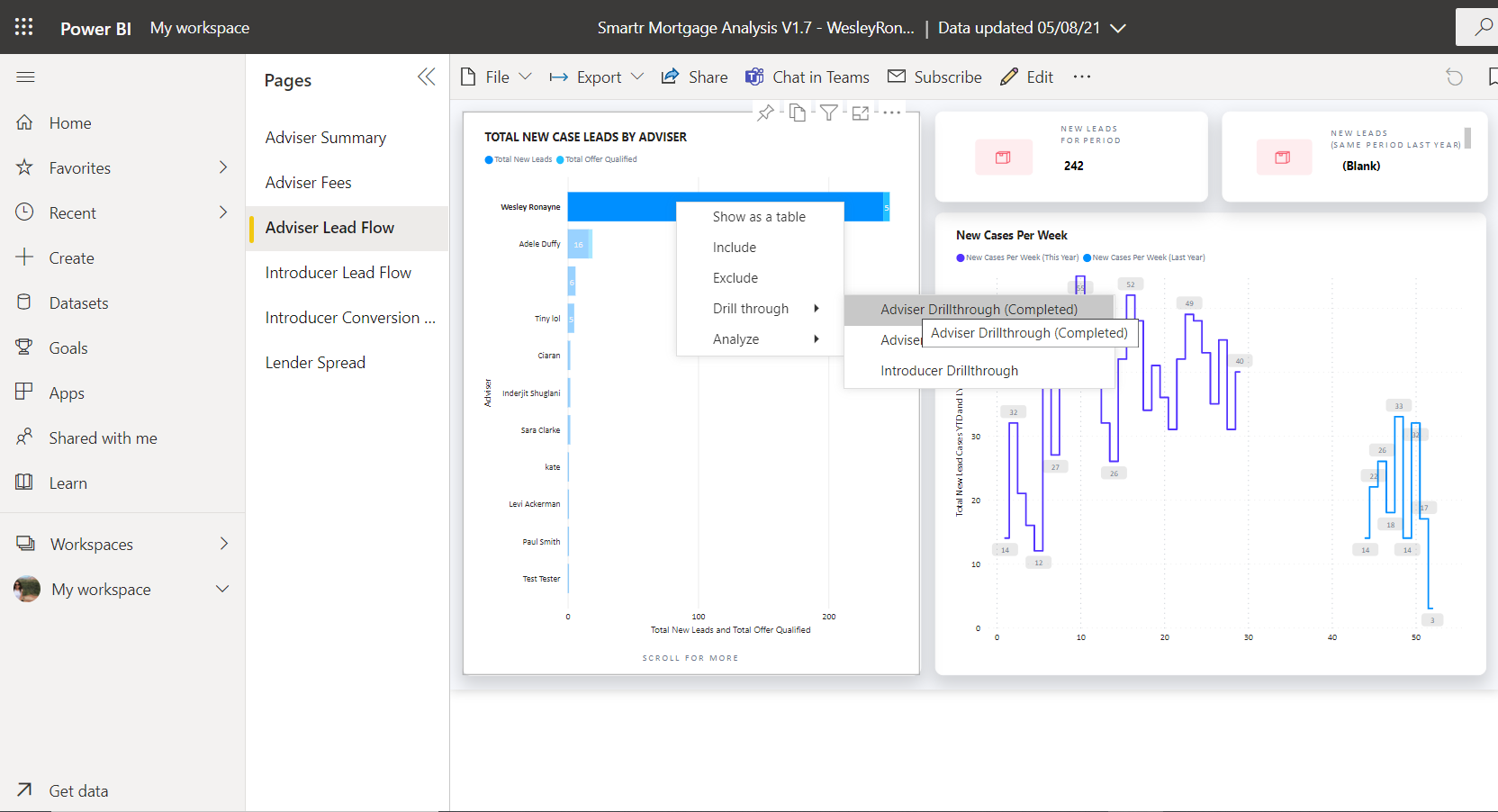Open the Export dropdown menu
Image resolution: width=1498 pixels, height=812 pixels.
pyautogui.click(x=597, y=77)
